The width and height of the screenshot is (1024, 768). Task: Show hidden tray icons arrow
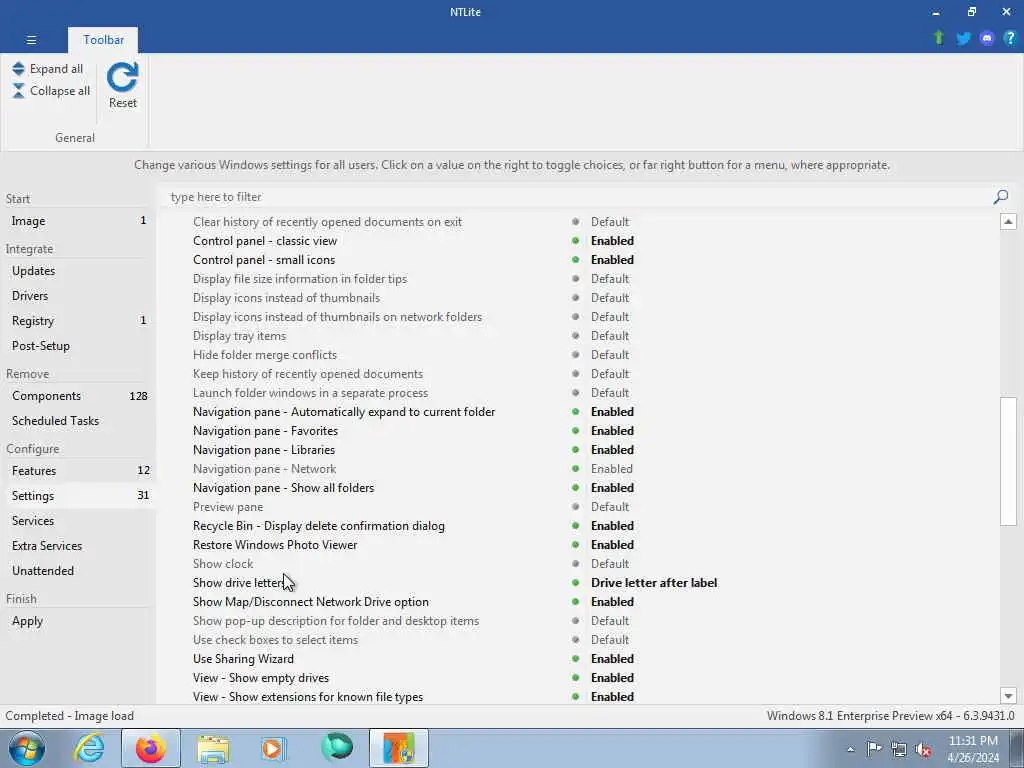pyautogui.click(x=850, y=750)
